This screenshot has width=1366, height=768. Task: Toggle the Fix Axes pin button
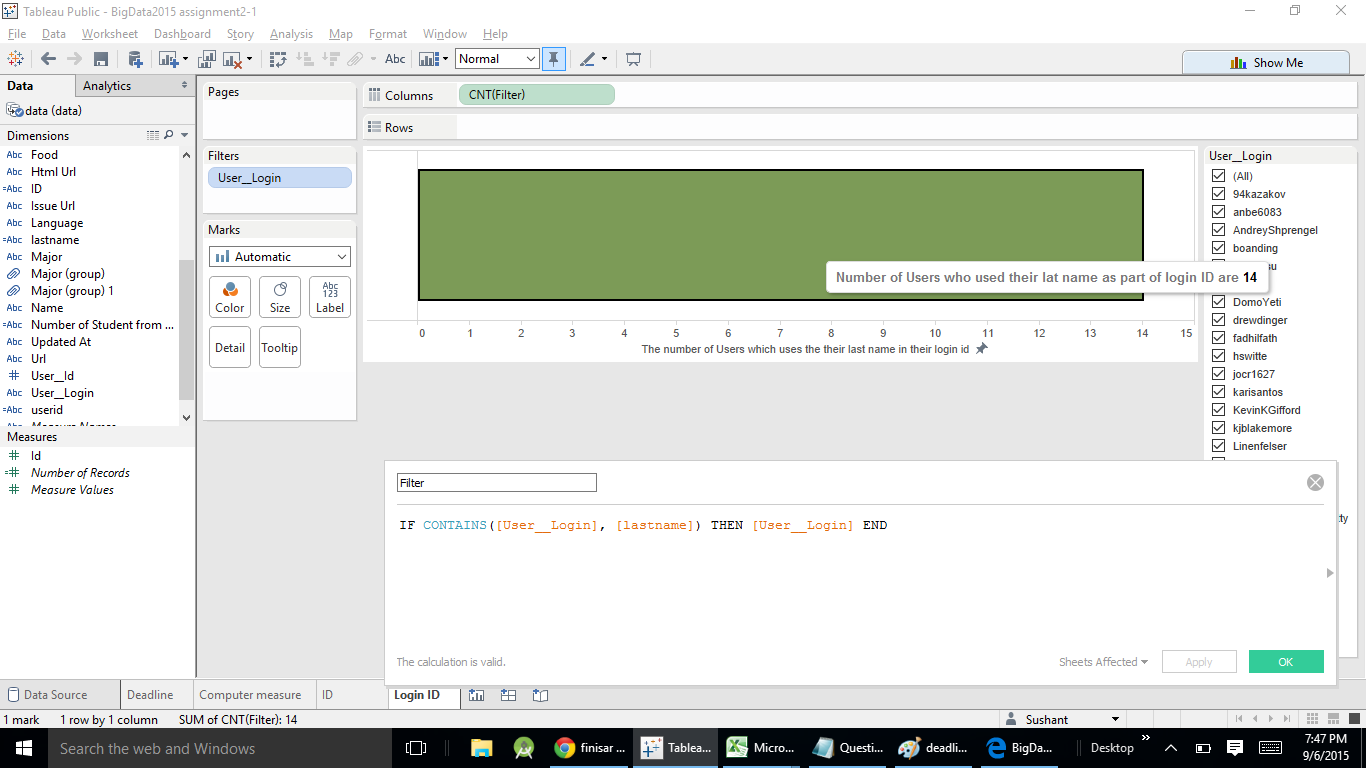coord(553,59)
